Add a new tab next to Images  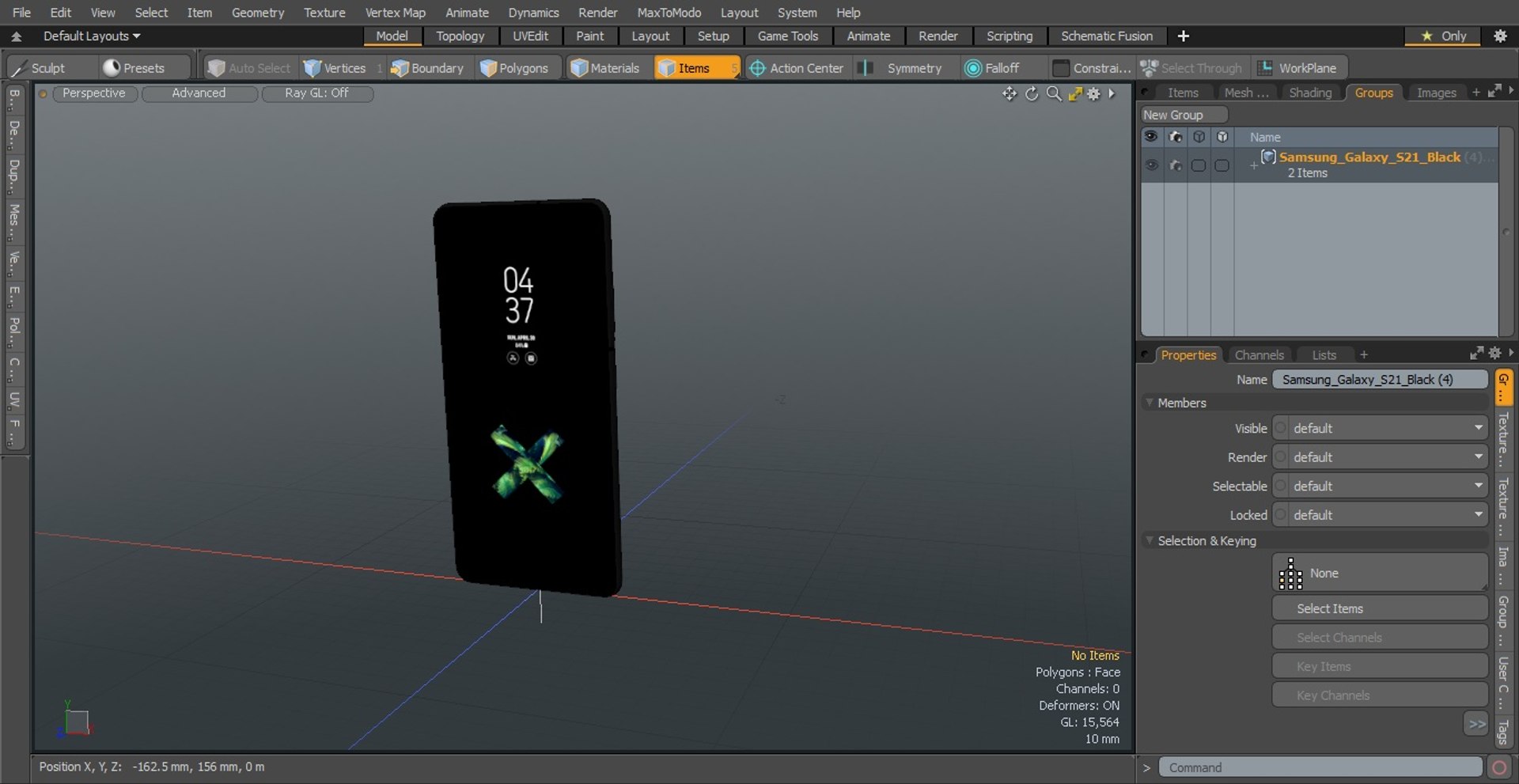pyautogui.click(x=1475, y=93)
